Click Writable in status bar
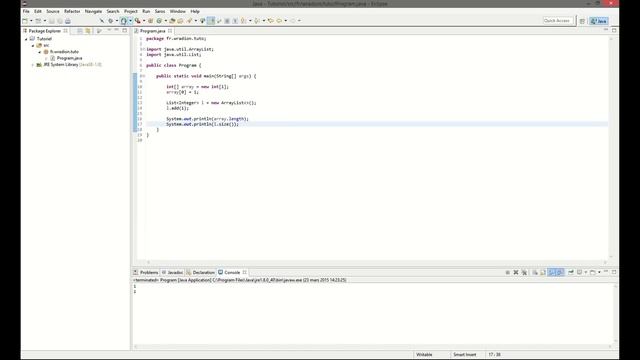Image resolution: width=640 pixels, height=360 pixels. (x=424, y=355)
